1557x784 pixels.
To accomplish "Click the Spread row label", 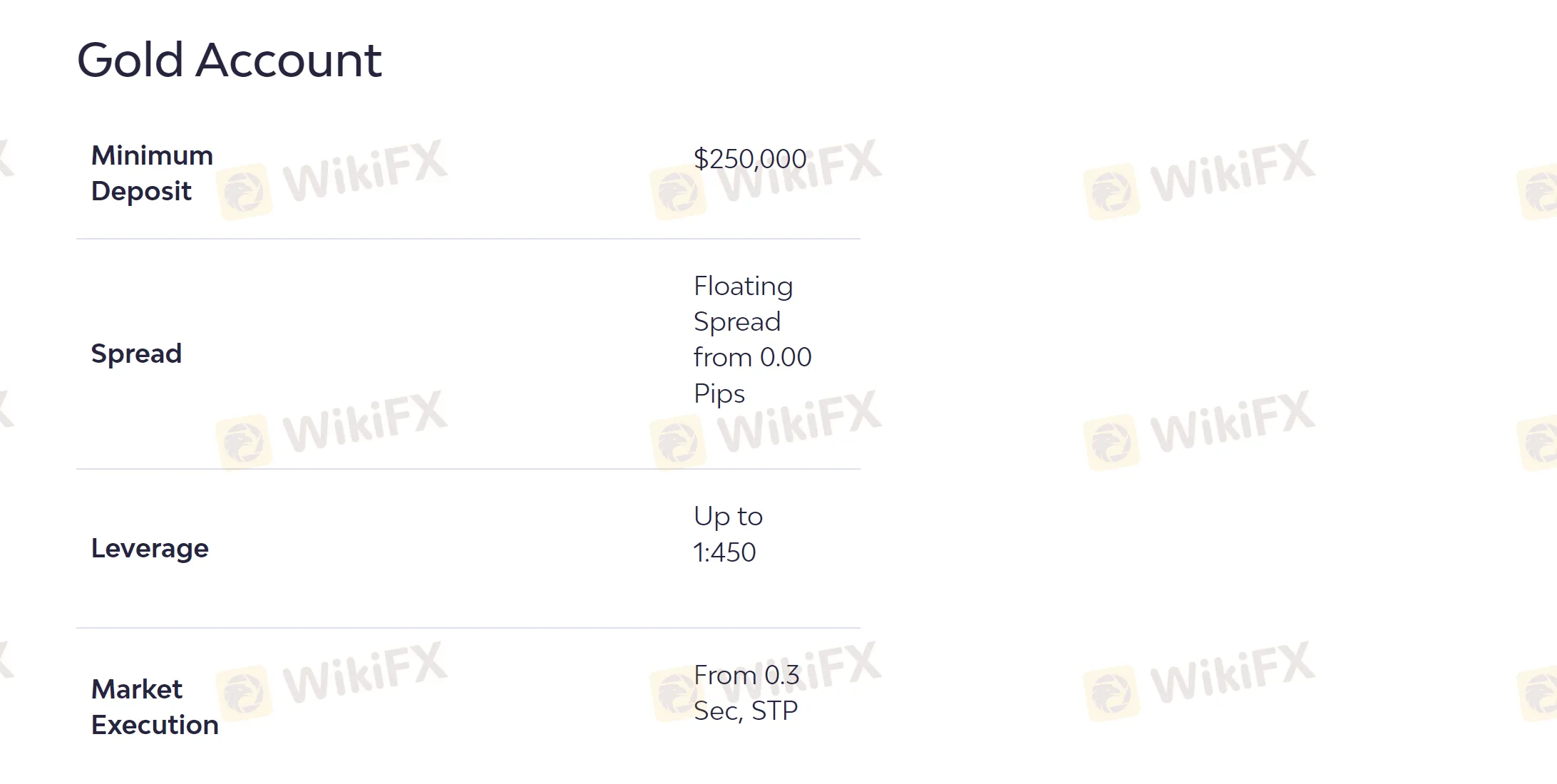I will pos(136,354).
